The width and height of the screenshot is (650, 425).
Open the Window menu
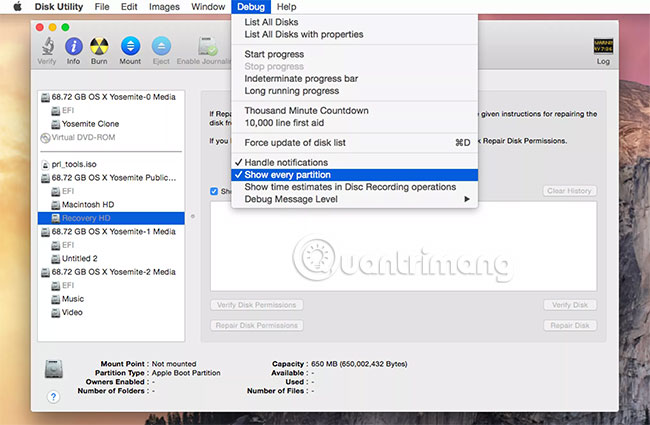click(x=208, y=7)
